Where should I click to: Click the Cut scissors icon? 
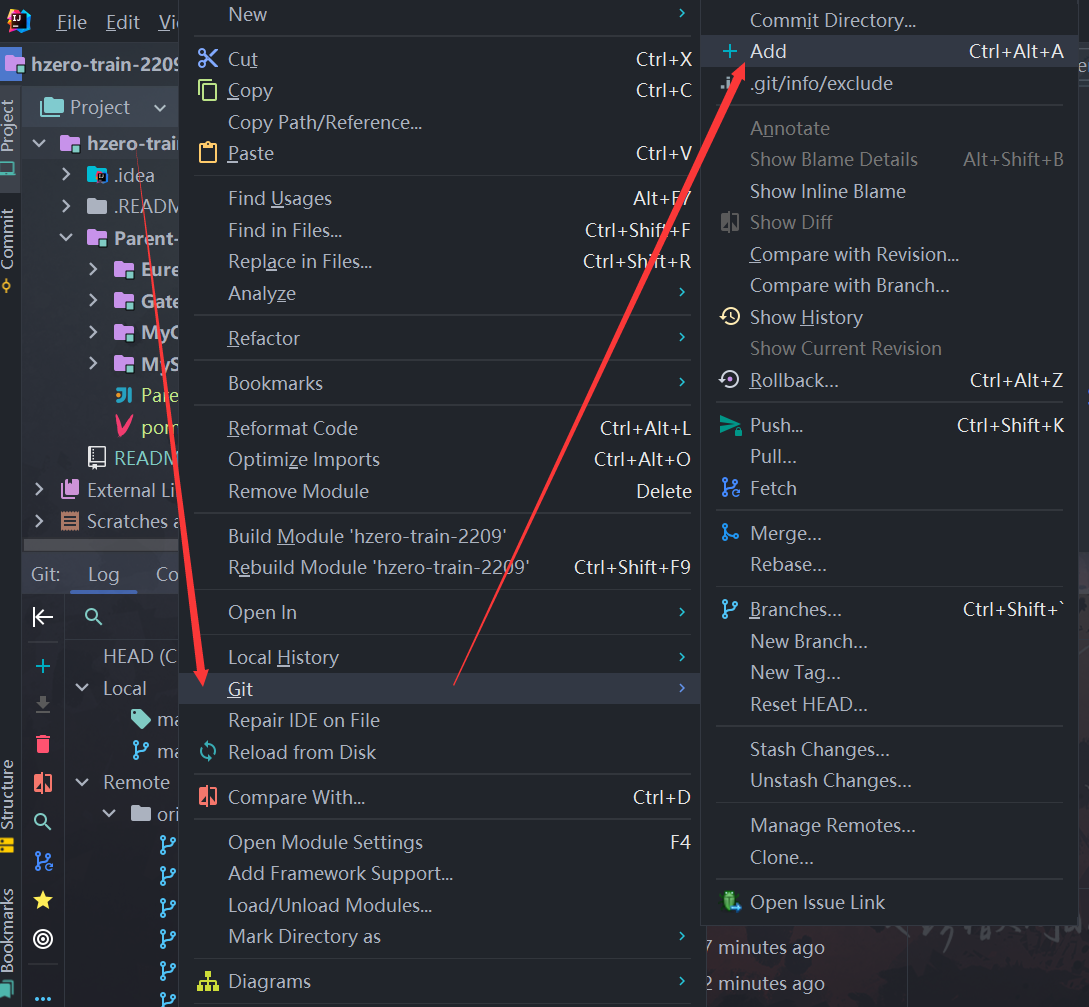pyautogui.click(x=208, y=59)
